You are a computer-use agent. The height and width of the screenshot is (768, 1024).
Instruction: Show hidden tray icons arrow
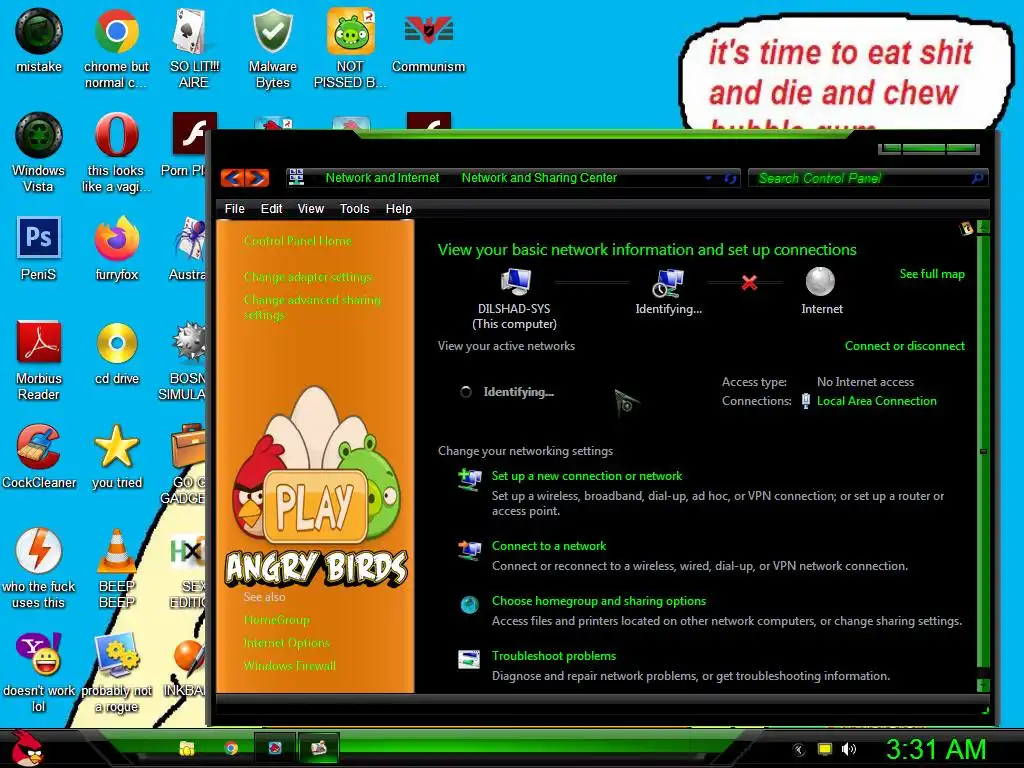click(799, 750)
